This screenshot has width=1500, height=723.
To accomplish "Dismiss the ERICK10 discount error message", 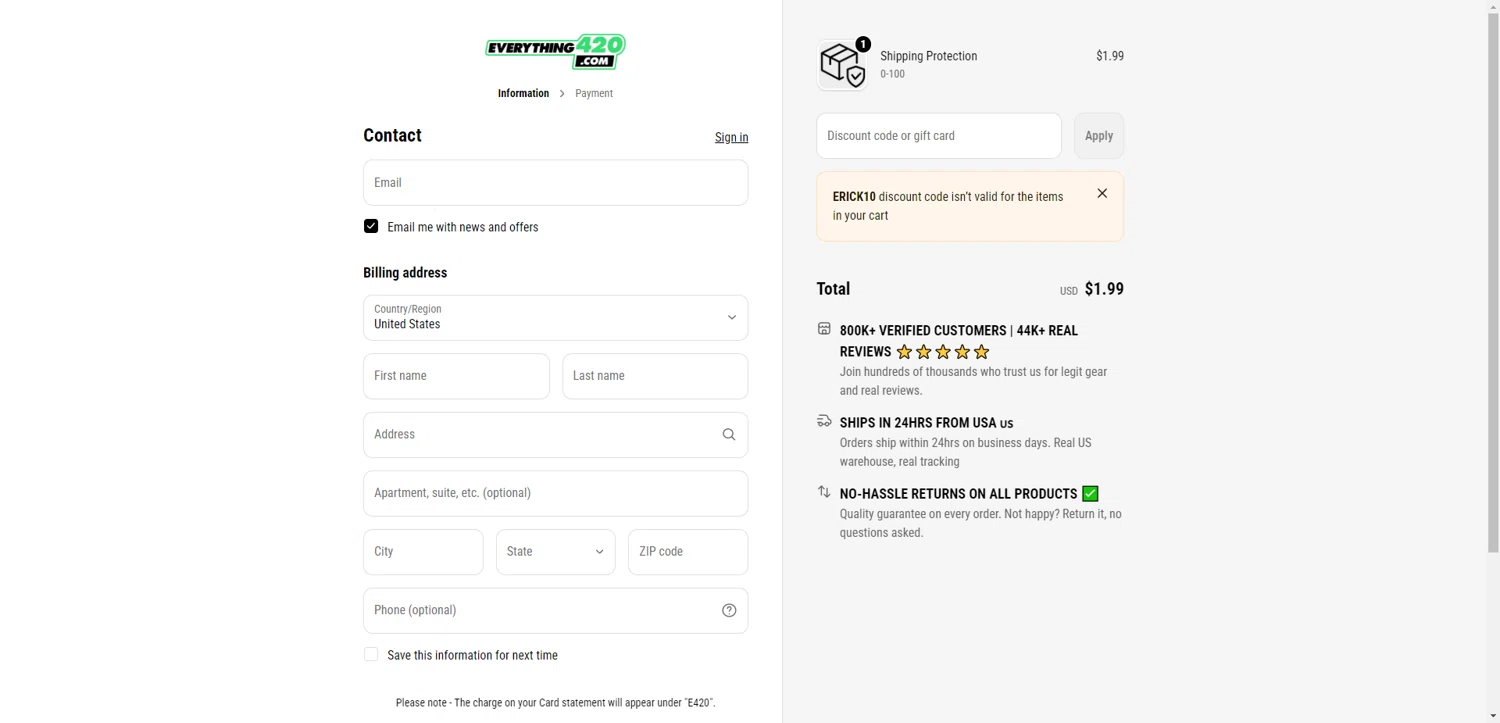I will tap(1102, 193).
